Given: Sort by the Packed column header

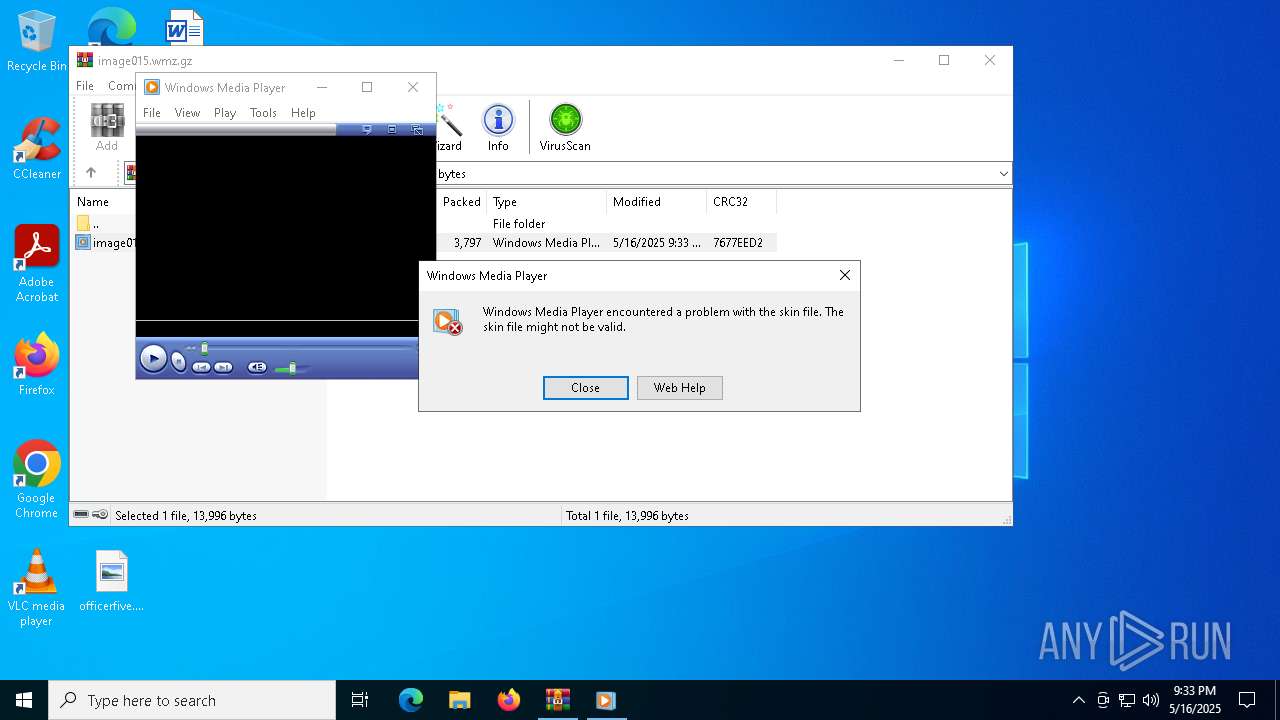Looking at the screenshot, I should tap(462, 202).
